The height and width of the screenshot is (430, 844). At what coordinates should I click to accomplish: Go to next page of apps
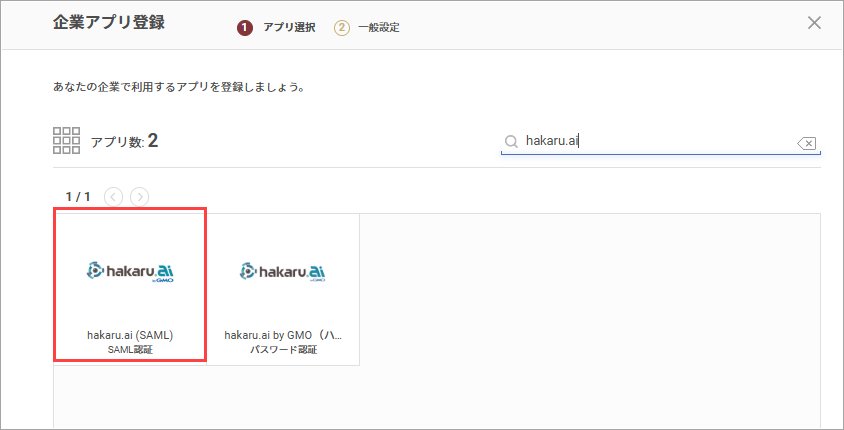click(x=140, y=197)
